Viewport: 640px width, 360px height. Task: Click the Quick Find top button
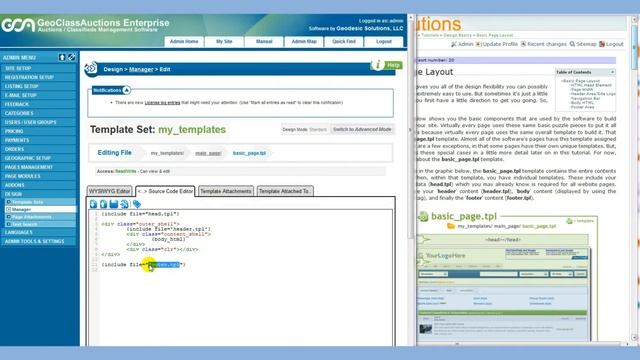point(344,42)
